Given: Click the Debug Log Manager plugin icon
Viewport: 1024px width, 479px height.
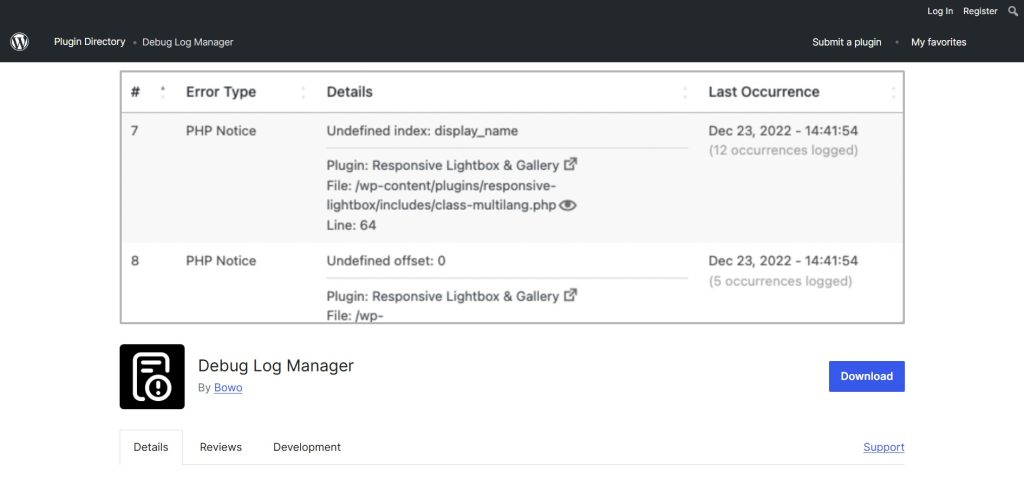Looking at the screenshot, I should click(152, 377).
